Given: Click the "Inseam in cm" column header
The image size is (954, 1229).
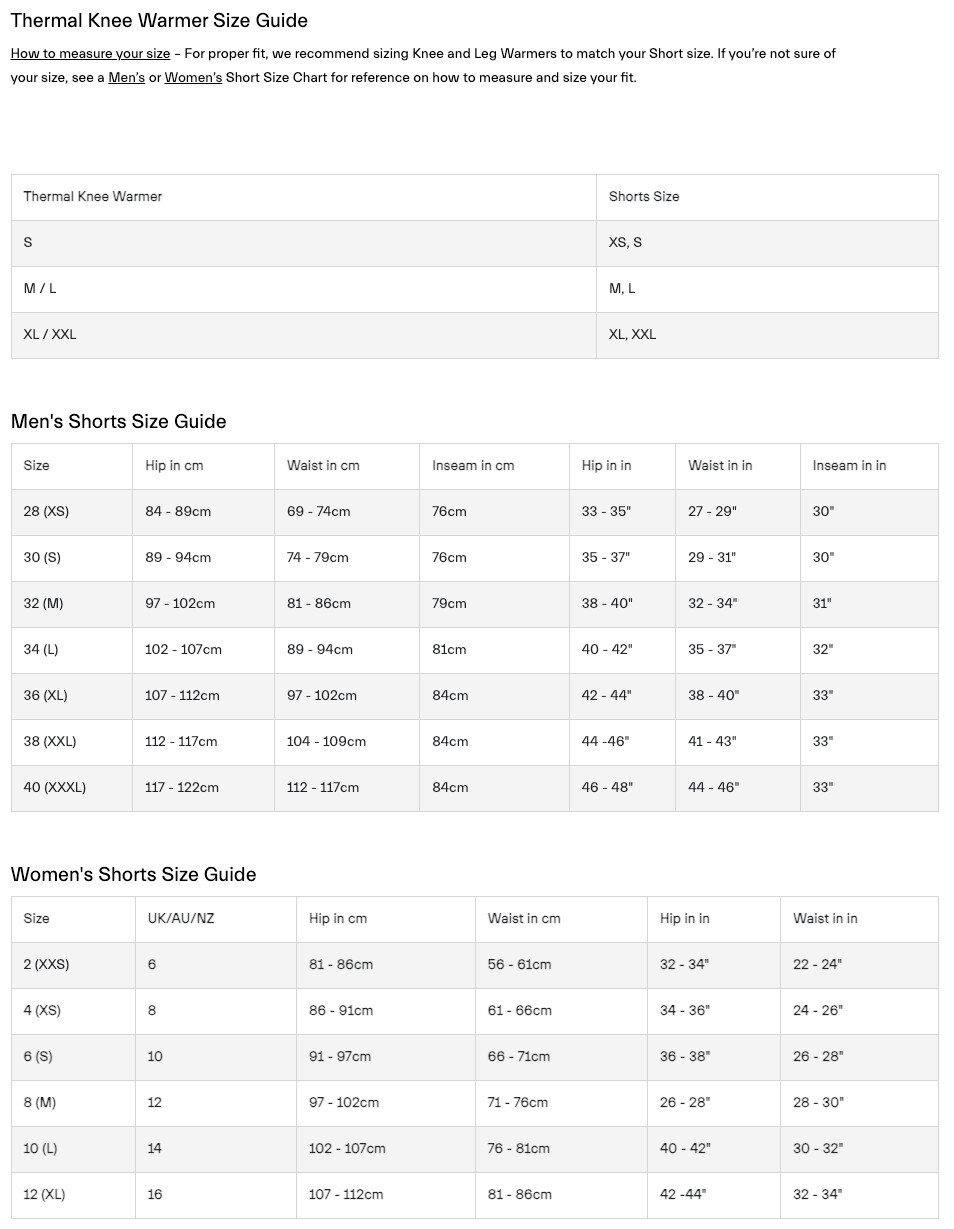Looking at the screenshot, I should (x=473, y=466).
